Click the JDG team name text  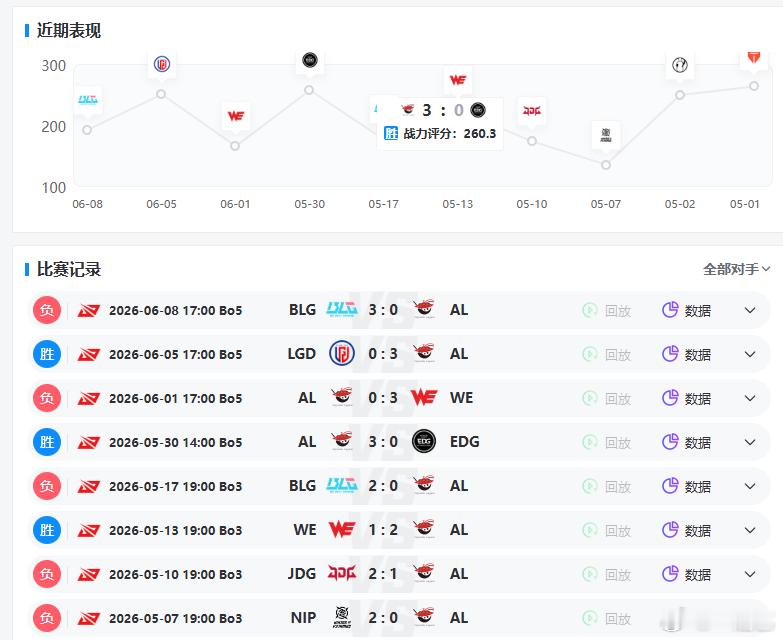click(302, 574)
